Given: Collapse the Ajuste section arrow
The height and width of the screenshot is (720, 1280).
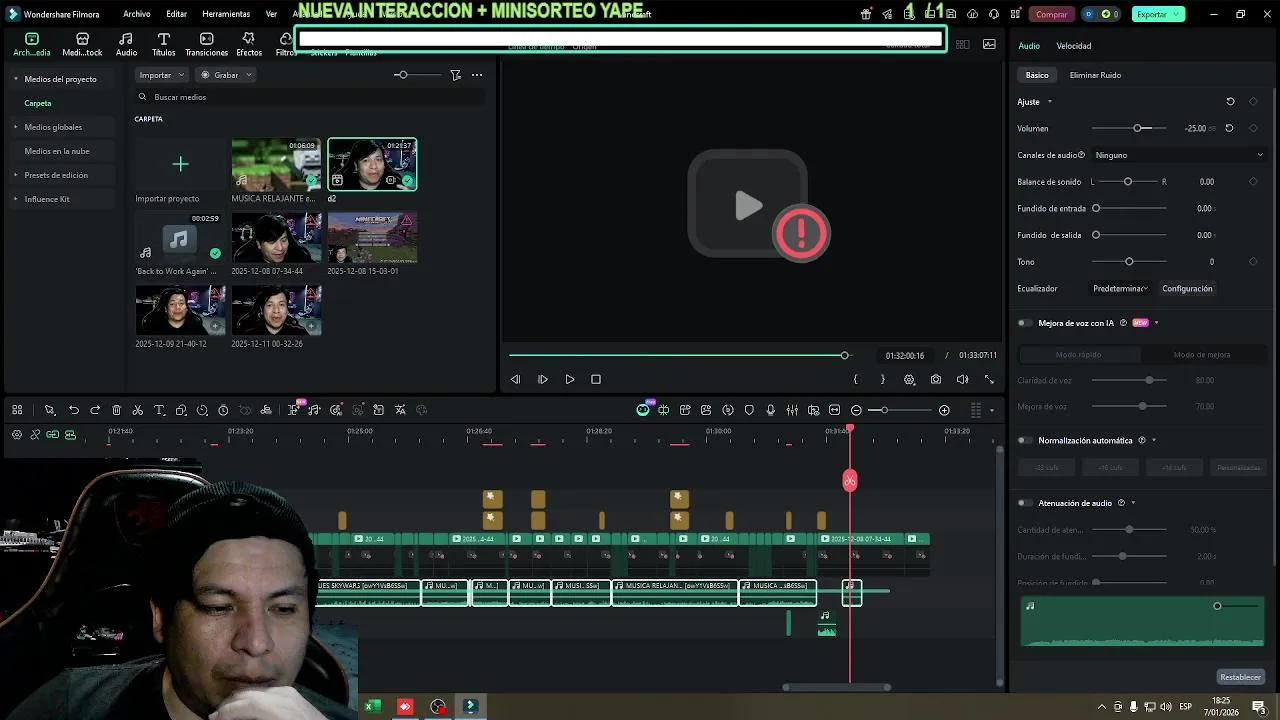Looking at the screenshot, I should [x=1049, y=102].
